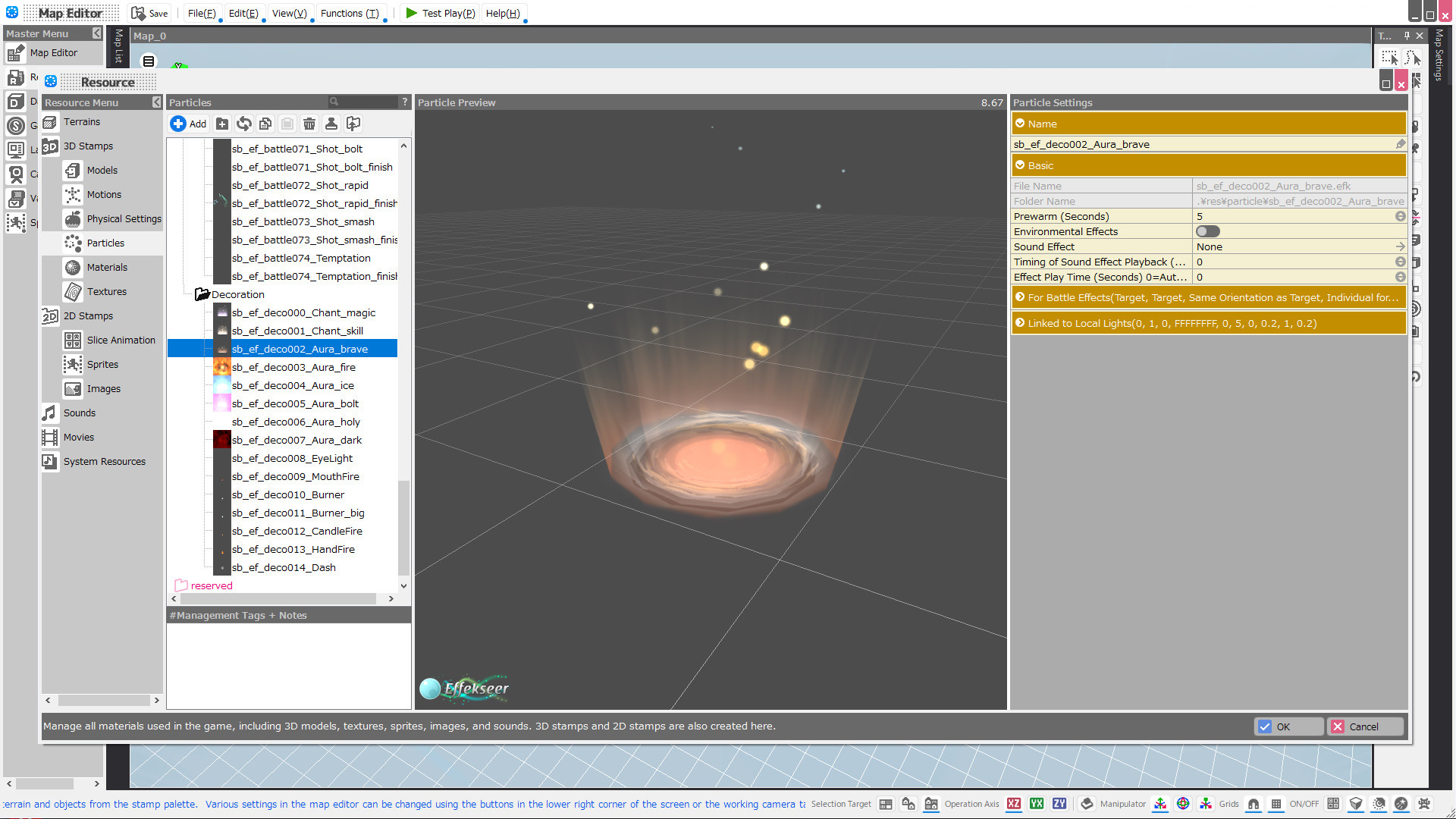Image resolution: width=1456 pixels, height=819 pixels.
Task: Expand the Linked to Local Lights section
Action: 1021,322
